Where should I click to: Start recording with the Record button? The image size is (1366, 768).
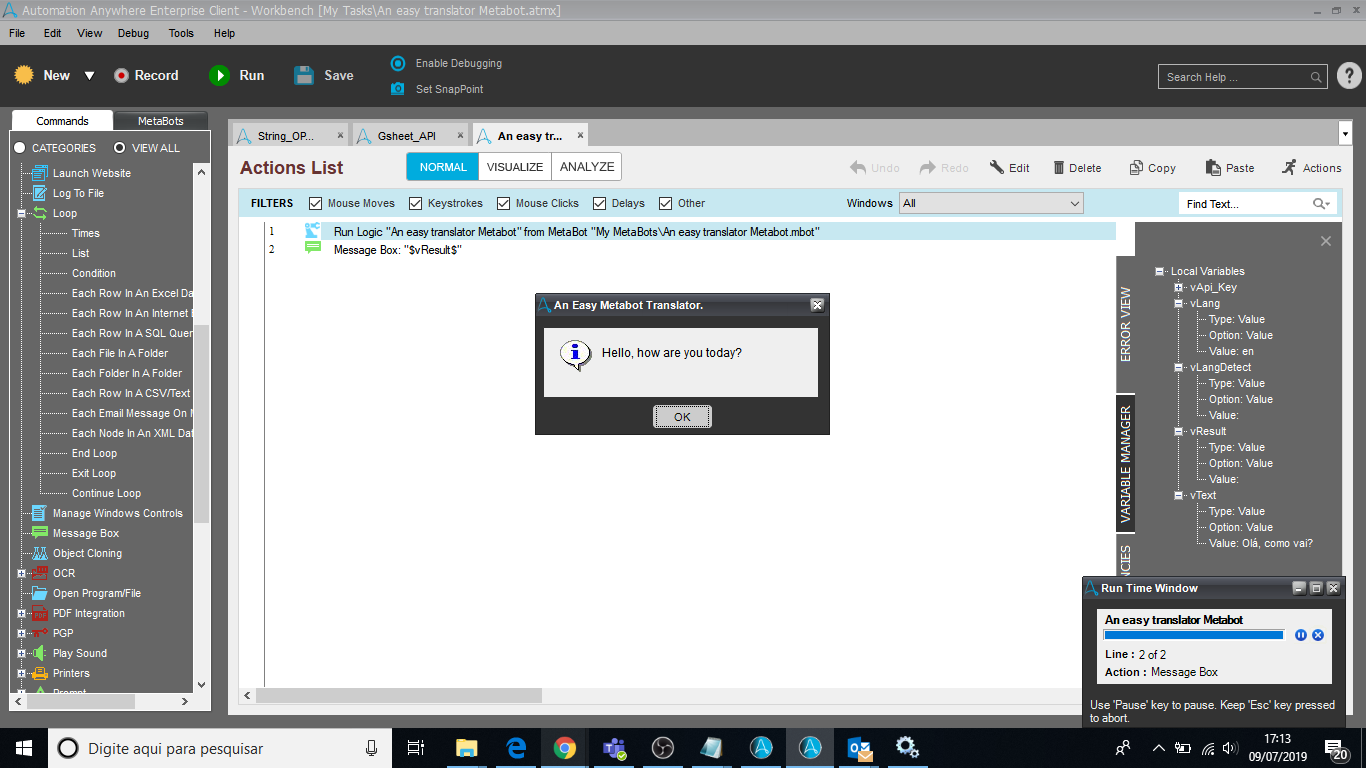(146, 75)
